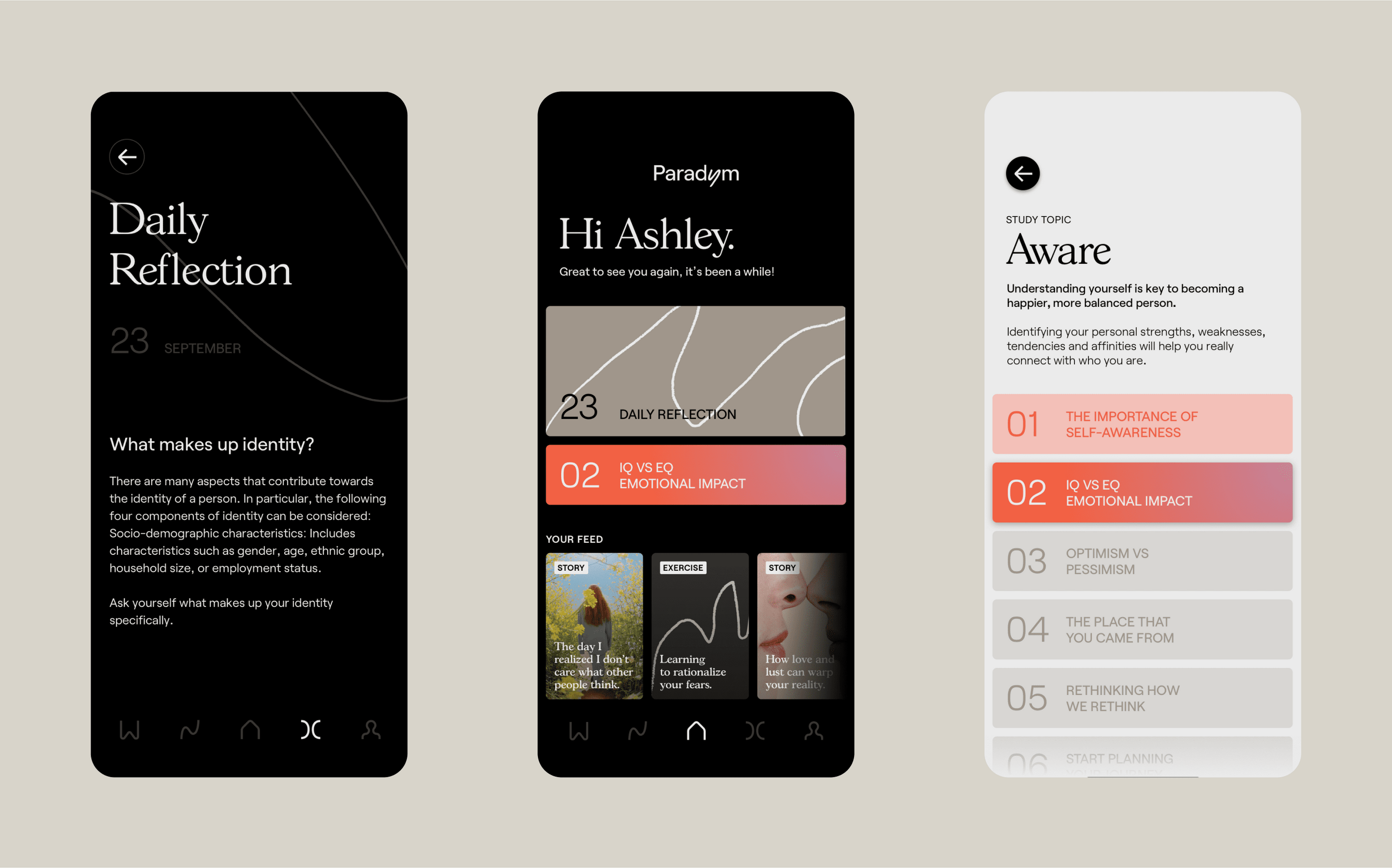Tap the back arrow on Aware screen
Viewport: 1392px width, 868px height.
click(1022, 173)
